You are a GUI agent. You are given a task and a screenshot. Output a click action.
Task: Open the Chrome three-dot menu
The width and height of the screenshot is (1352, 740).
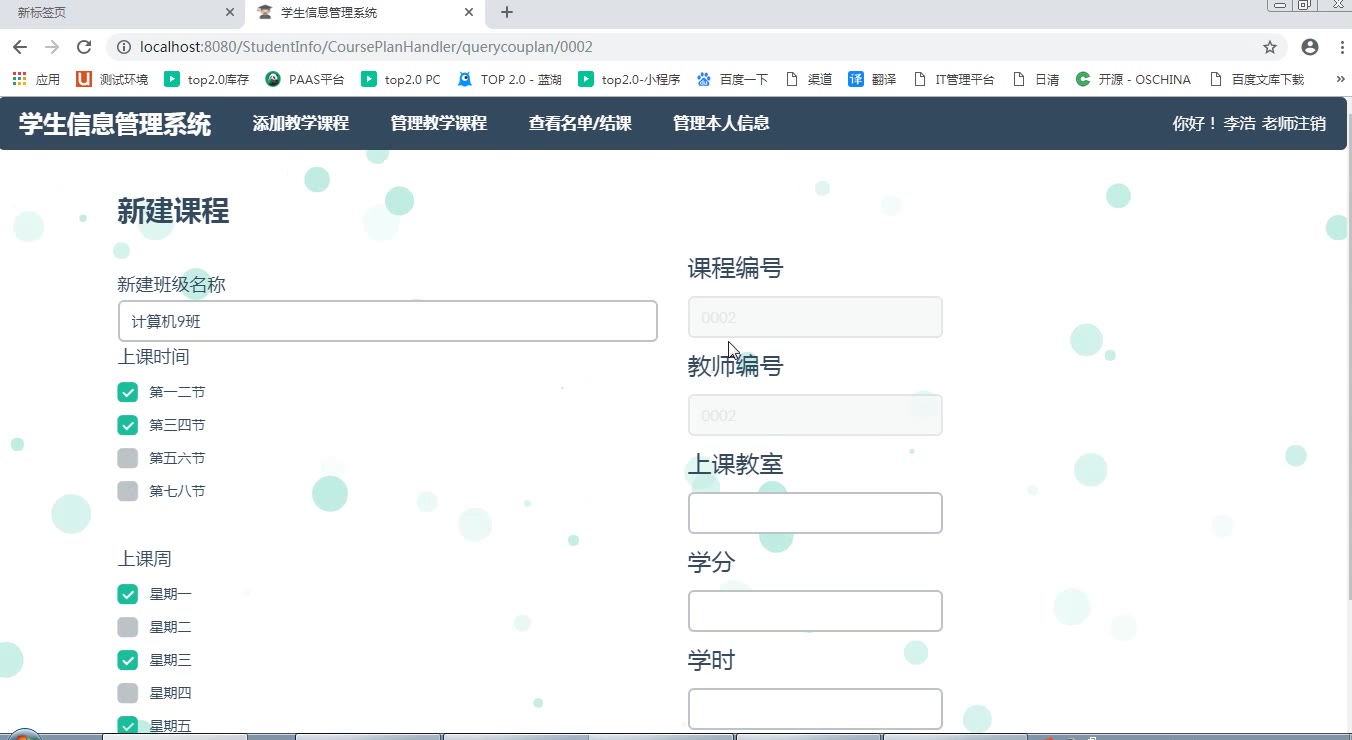(x=1340, y=47)
